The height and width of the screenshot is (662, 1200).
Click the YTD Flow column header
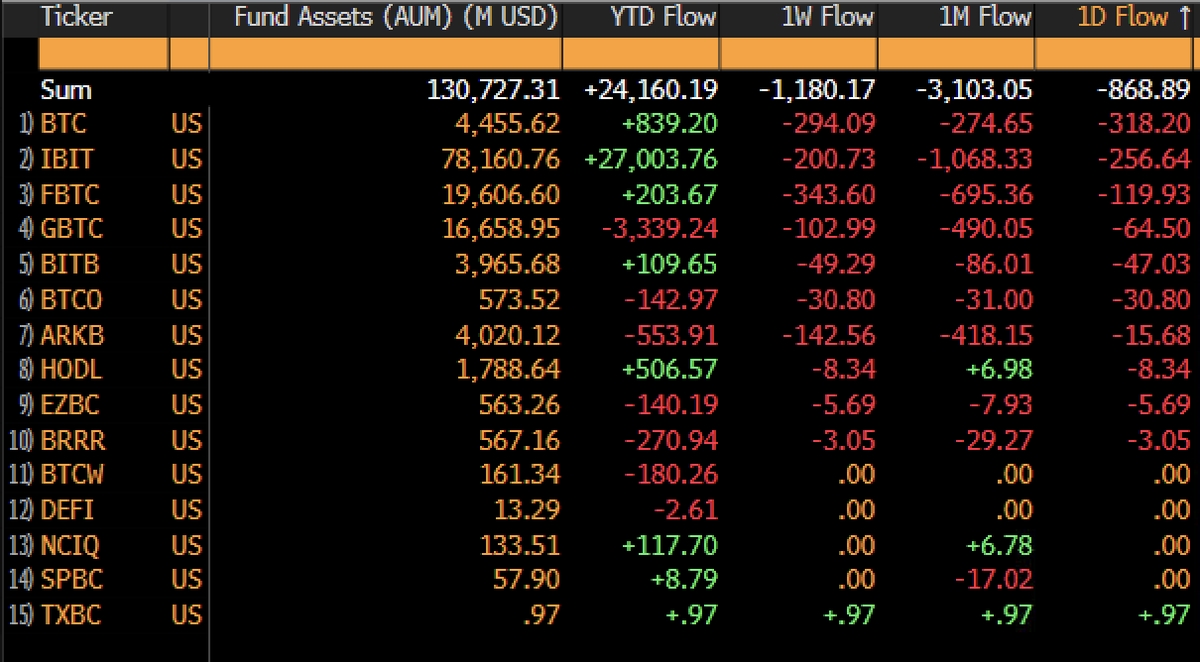tap(664, 17)
